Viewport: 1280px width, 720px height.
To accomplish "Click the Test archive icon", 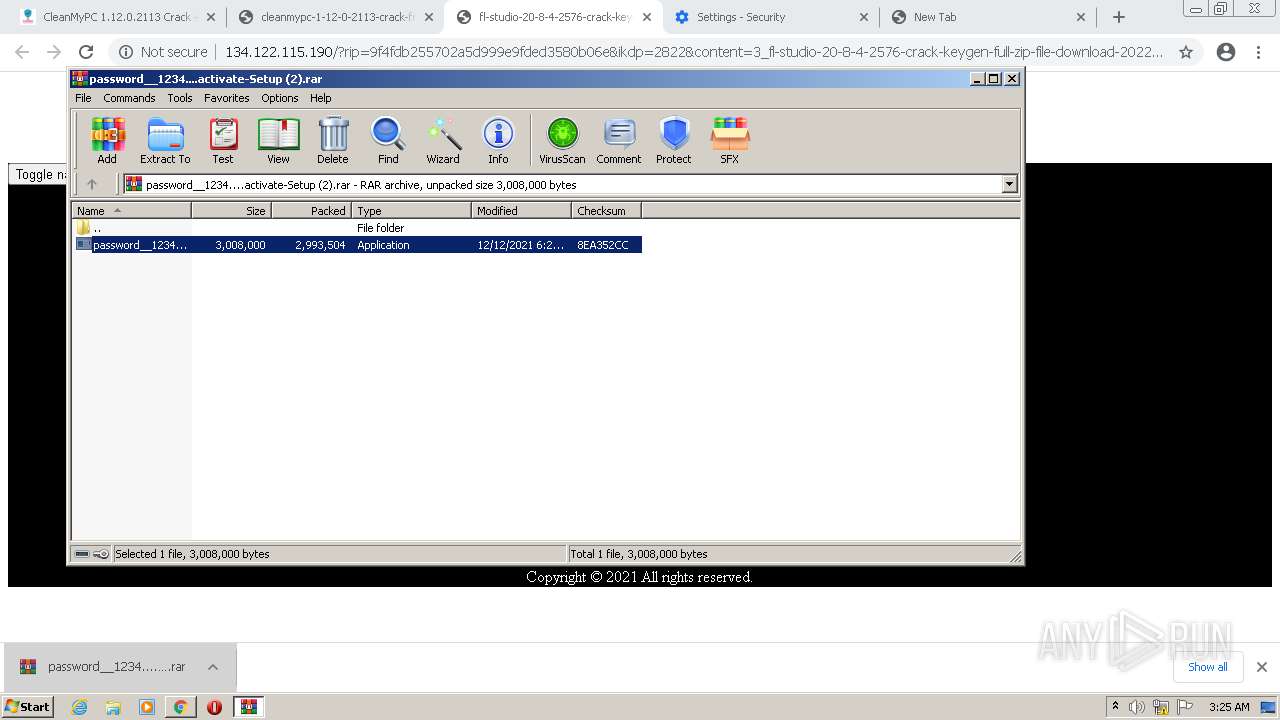I will pos(223,140).
